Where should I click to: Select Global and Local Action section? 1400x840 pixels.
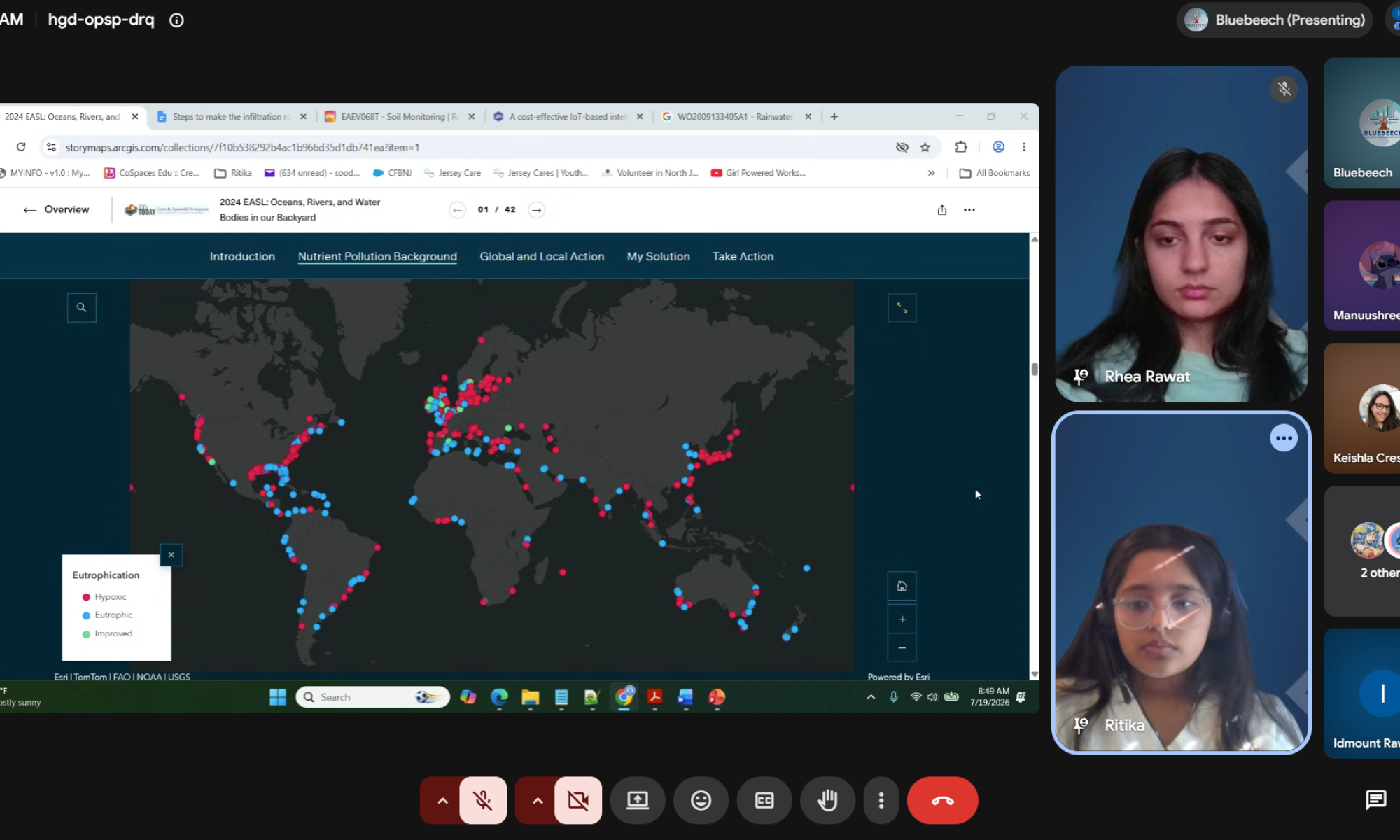pyautogui.click(x=542, y=256)
